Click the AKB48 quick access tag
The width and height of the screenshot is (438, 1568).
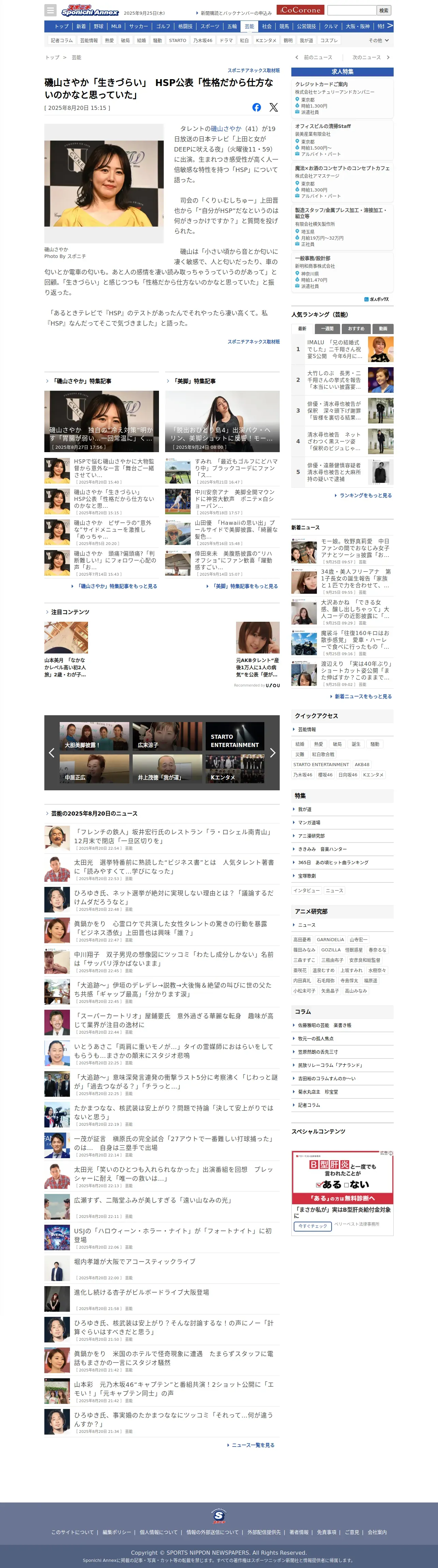(x=362, y=764)
